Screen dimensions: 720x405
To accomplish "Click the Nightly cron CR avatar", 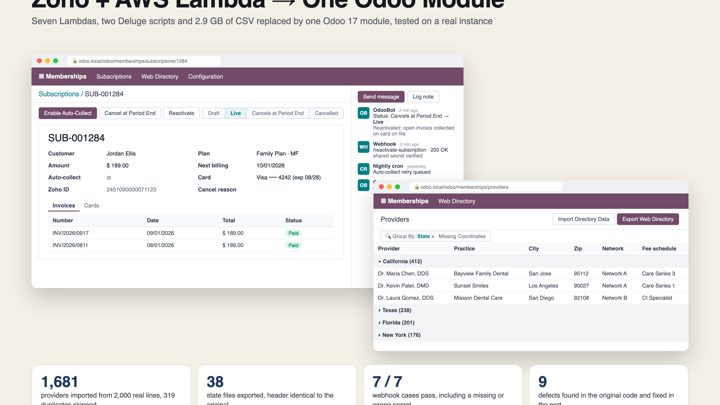I will coord(363,169).
